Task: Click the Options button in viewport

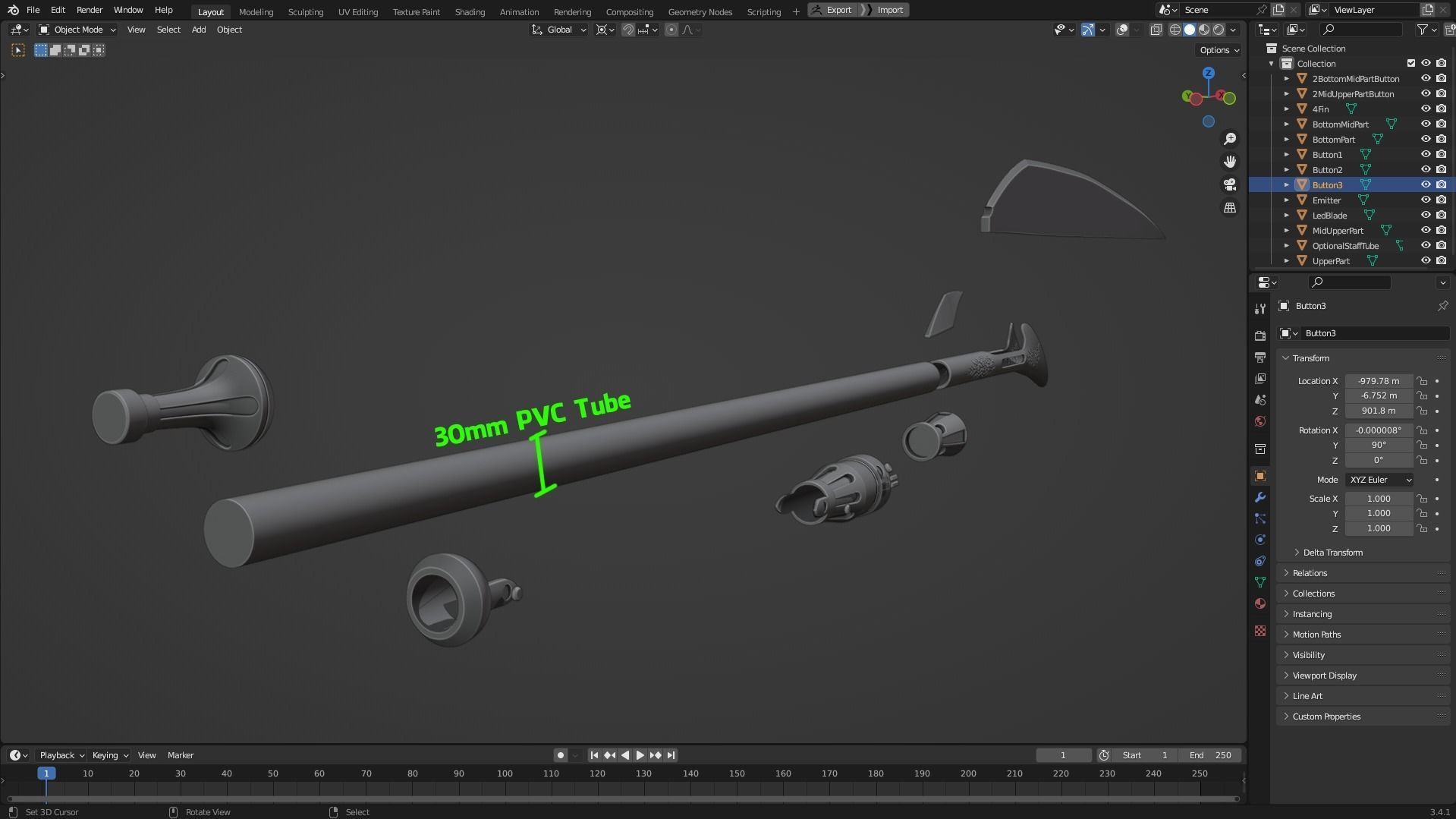Action: tap(1219, 50)
